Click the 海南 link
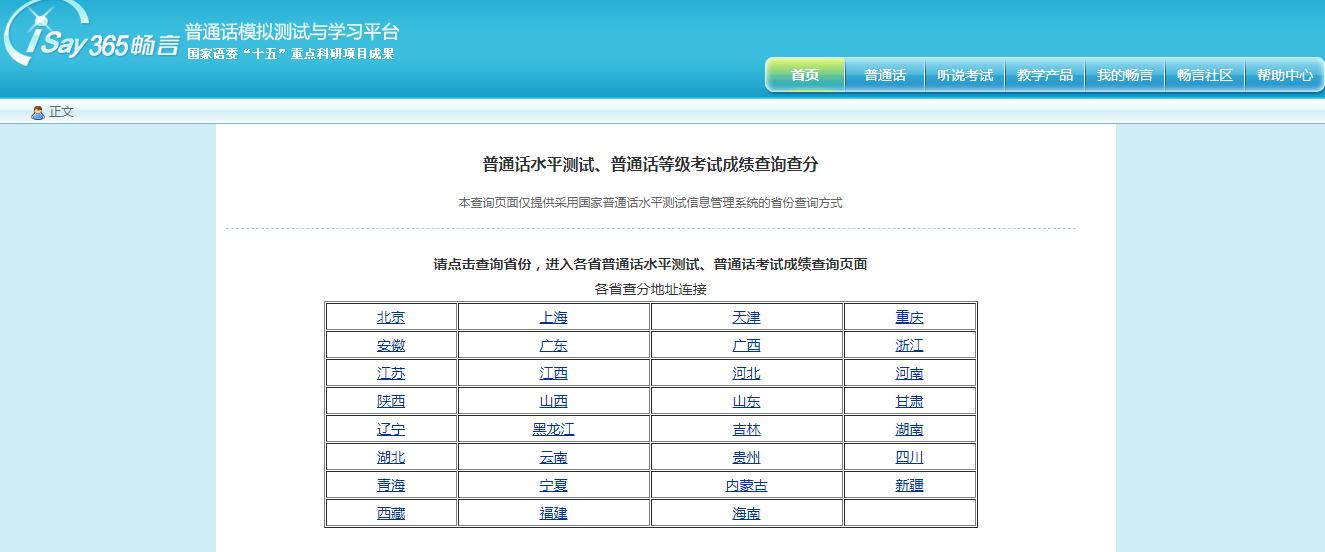The width and height of the screenshot is (1325, 552). pyautogui.click(x=746, y=513)
